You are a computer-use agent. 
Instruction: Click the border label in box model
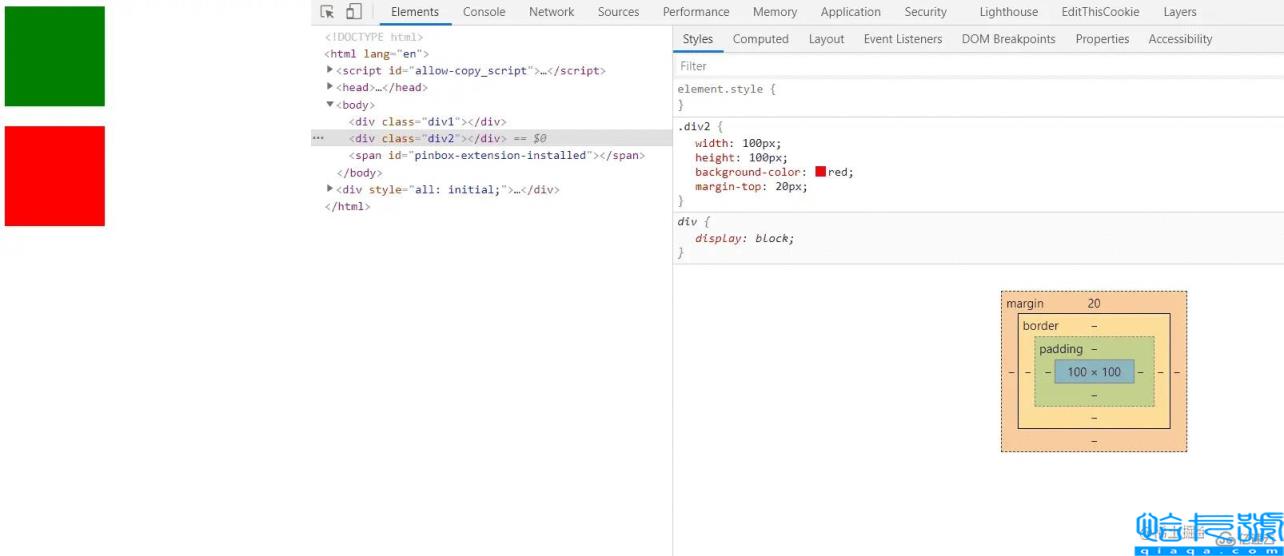pyautogui.click(x=1041, y=326)
